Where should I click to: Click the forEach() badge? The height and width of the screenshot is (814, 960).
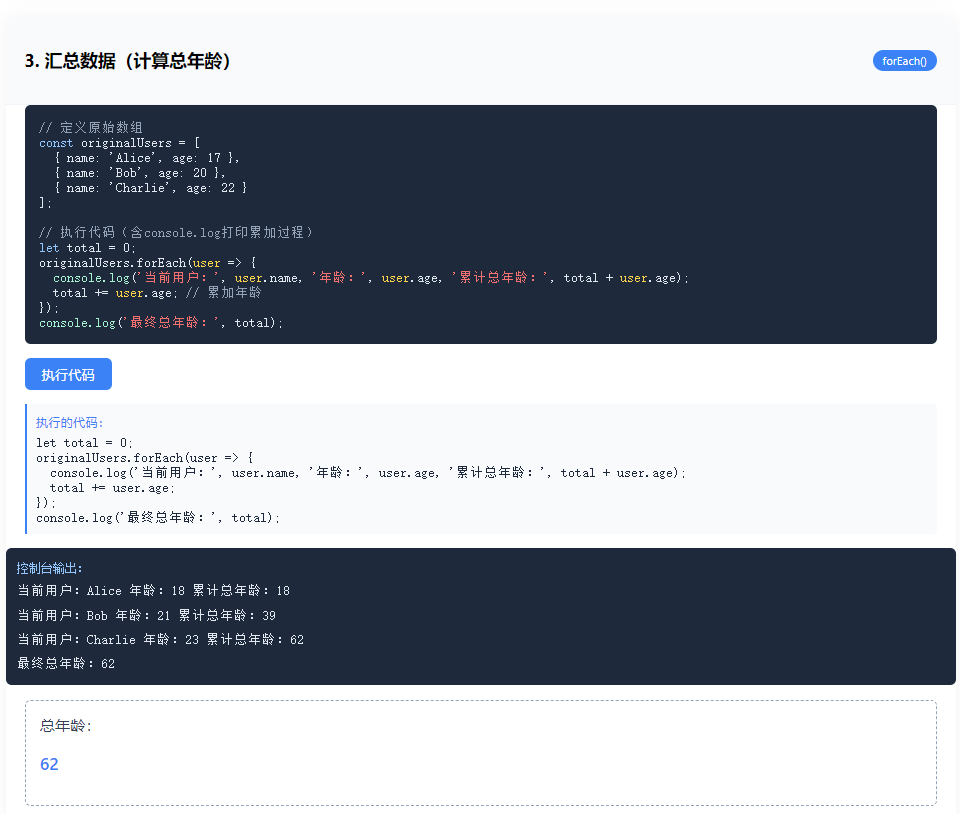click(x=904, y=61)
